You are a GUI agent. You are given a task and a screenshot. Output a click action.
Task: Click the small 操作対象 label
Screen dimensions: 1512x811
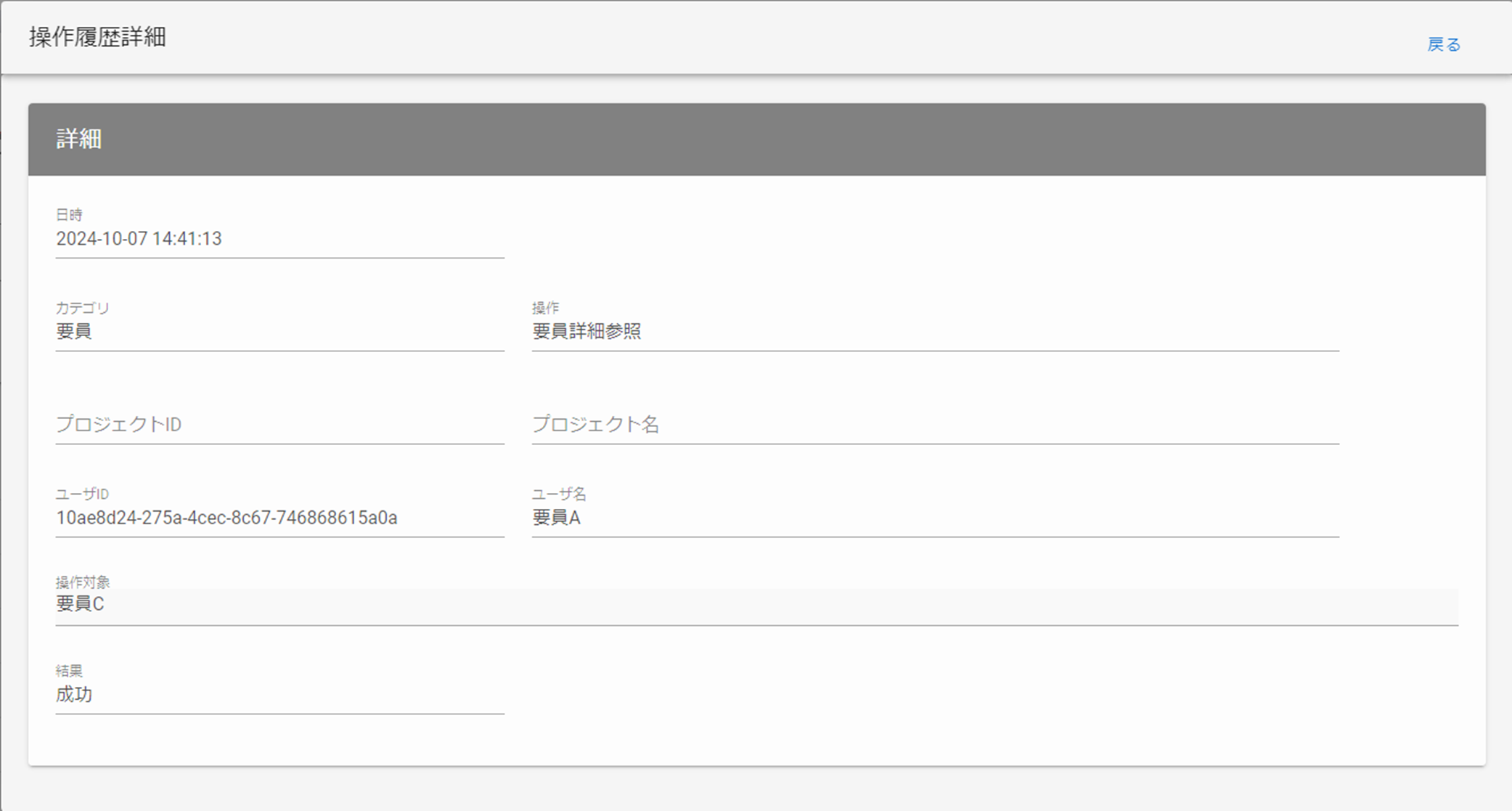click(83, 582)
